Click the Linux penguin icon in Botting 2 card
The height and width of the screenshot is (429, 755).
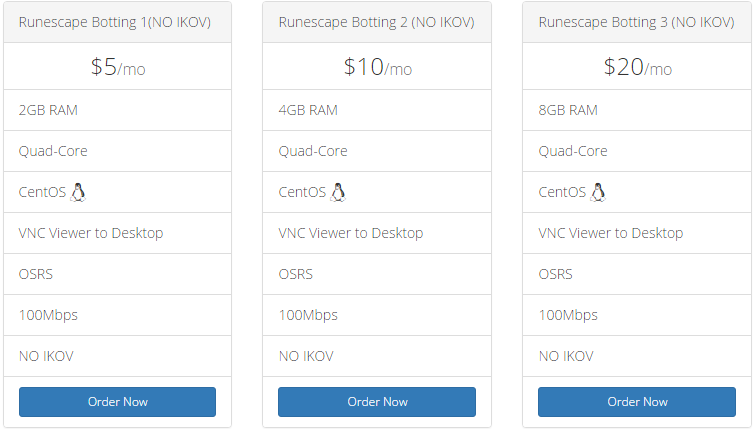point(338,192)
